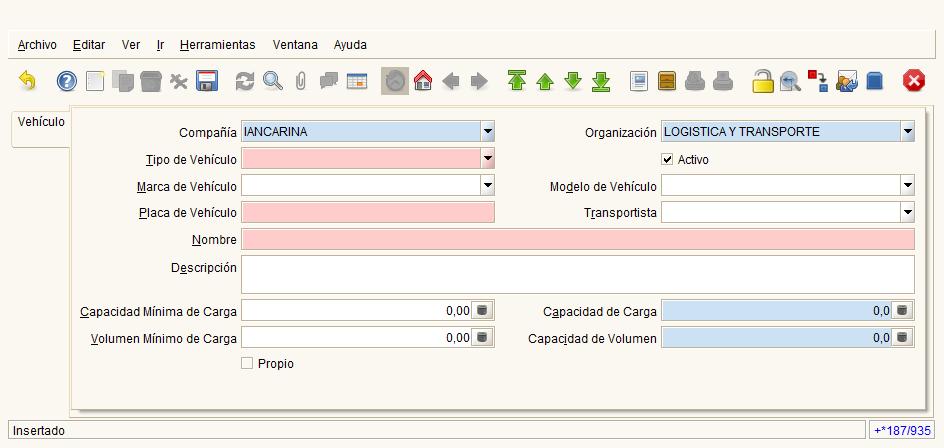This screenshot has width=944, height=448.
Task: Click the grey left arrow Parent record icon
Action: [x=451, y=81]
